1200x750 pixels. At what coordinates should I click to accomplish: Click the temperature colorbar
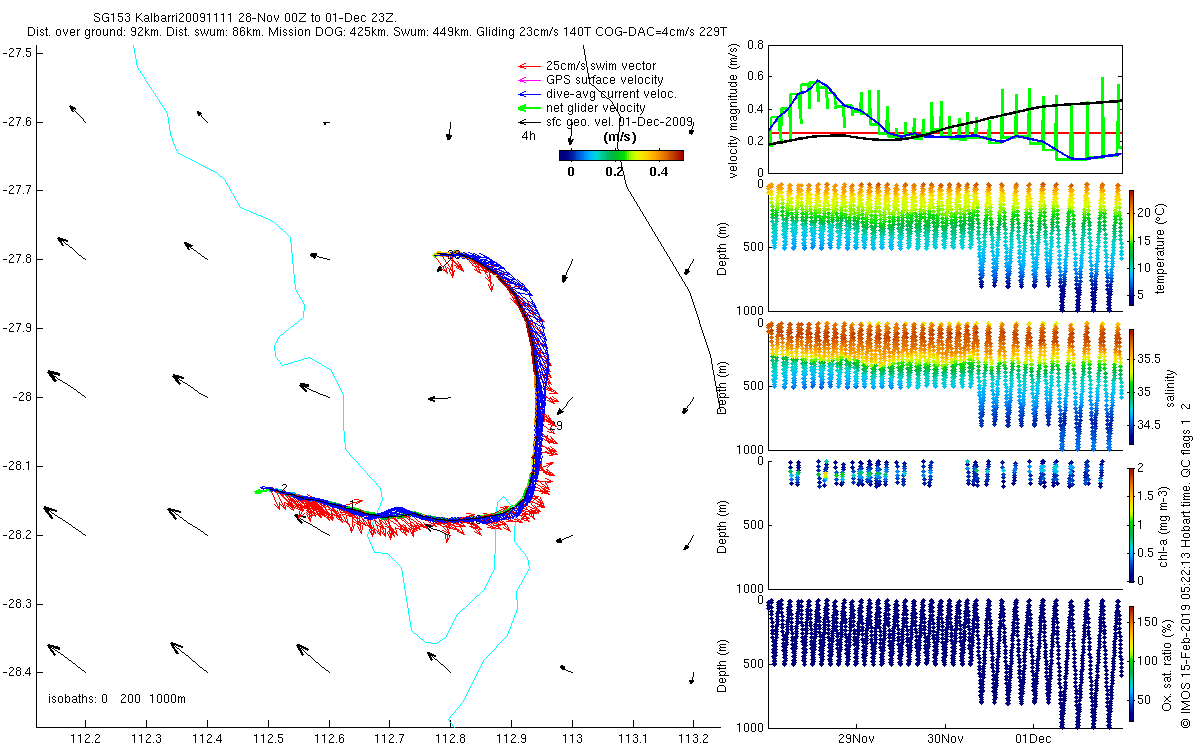click(1131, 246)
